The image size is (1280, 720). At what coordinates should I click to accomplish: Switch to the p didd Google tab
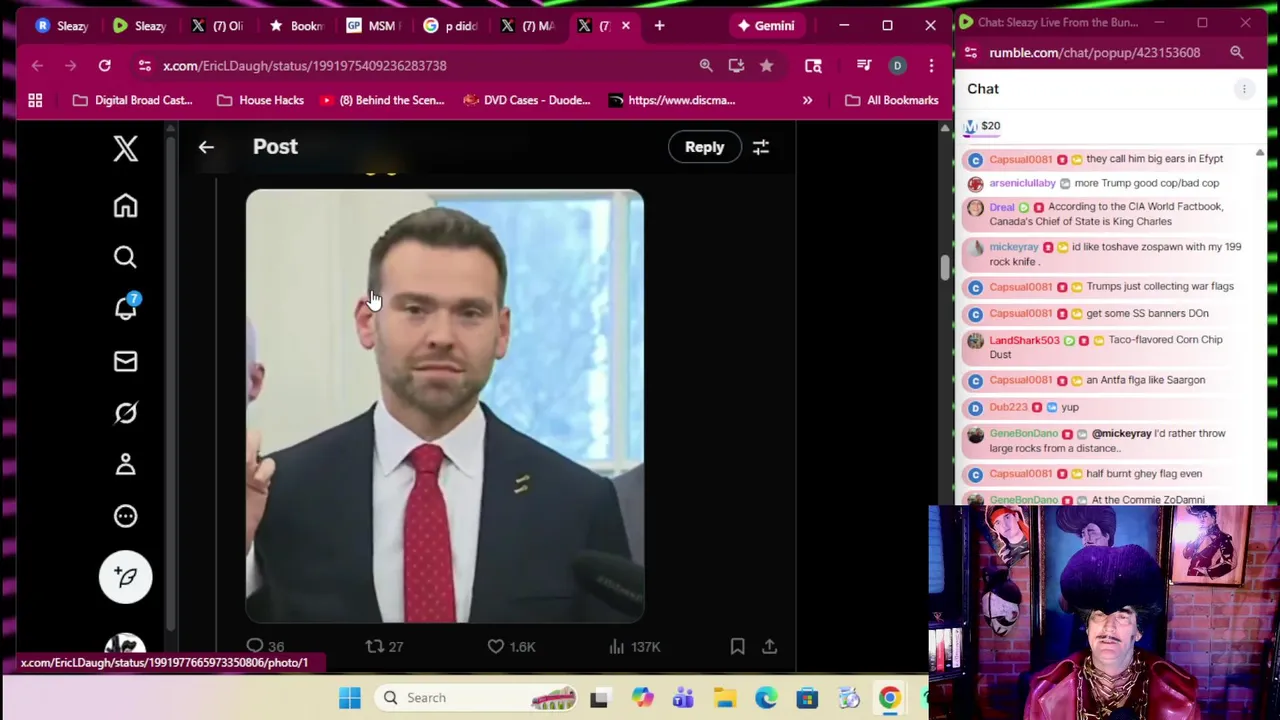449,26
